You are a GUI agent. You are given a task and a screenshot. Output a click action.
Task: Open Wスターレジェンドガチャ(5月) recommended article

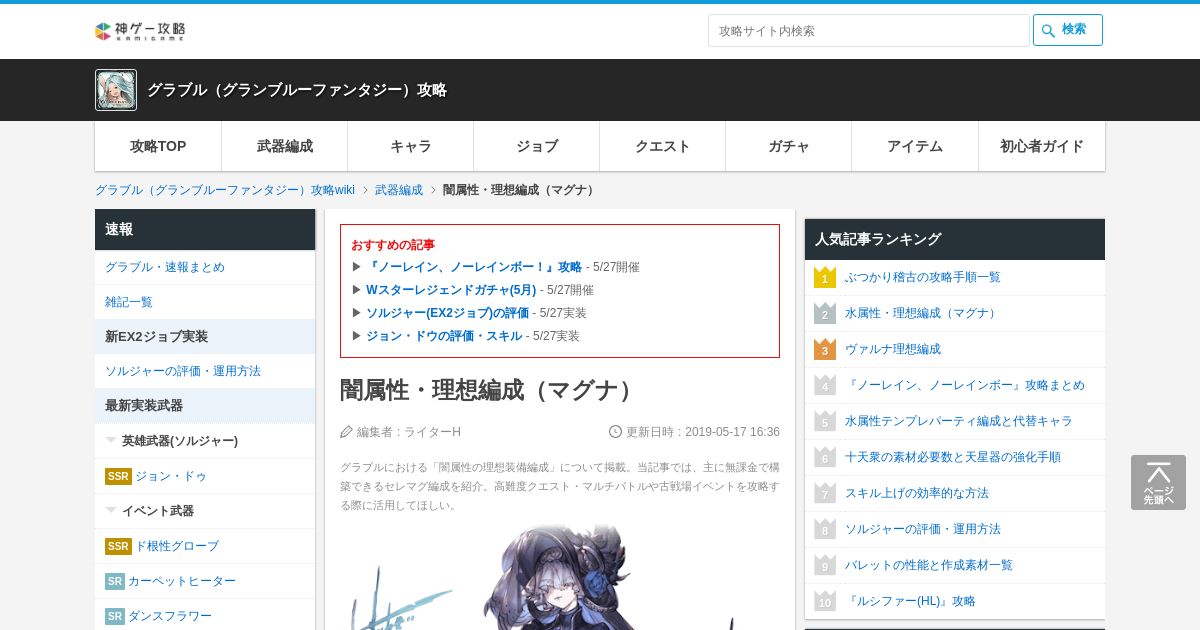tap(451, 290)
